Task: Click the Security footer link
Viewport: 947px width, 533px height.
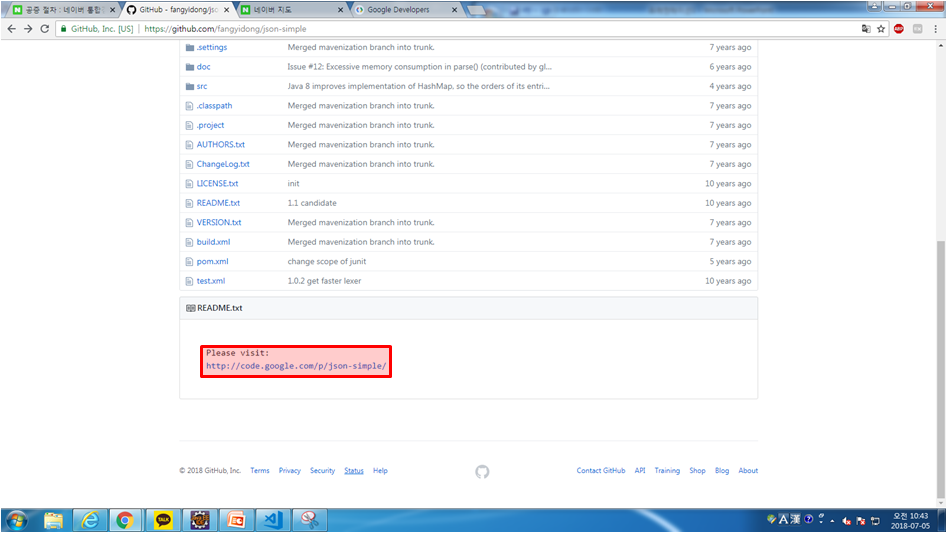Action: [x=323, y=470]
